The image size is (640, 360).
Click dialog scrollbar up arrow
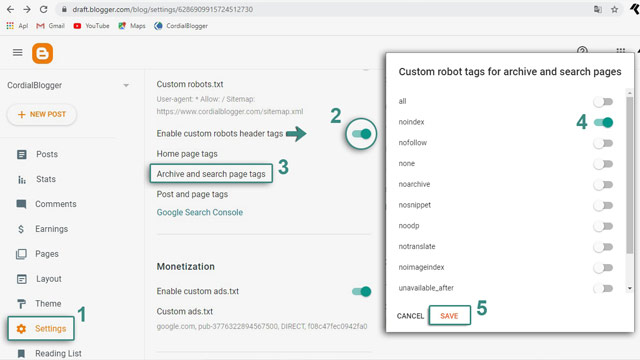[629, 93]
